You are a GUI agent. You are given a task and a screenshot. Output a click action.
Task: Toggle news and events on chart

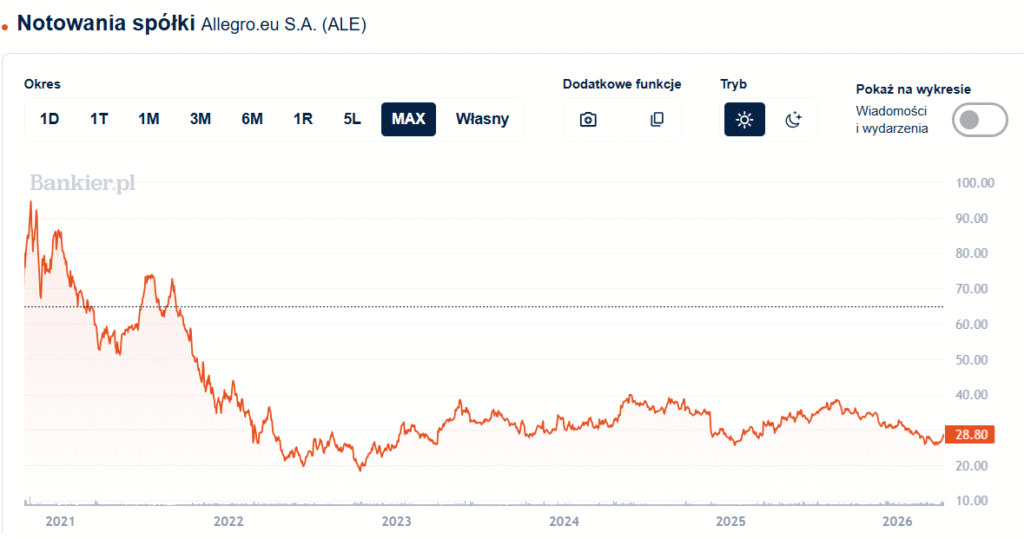coord(979,120)
